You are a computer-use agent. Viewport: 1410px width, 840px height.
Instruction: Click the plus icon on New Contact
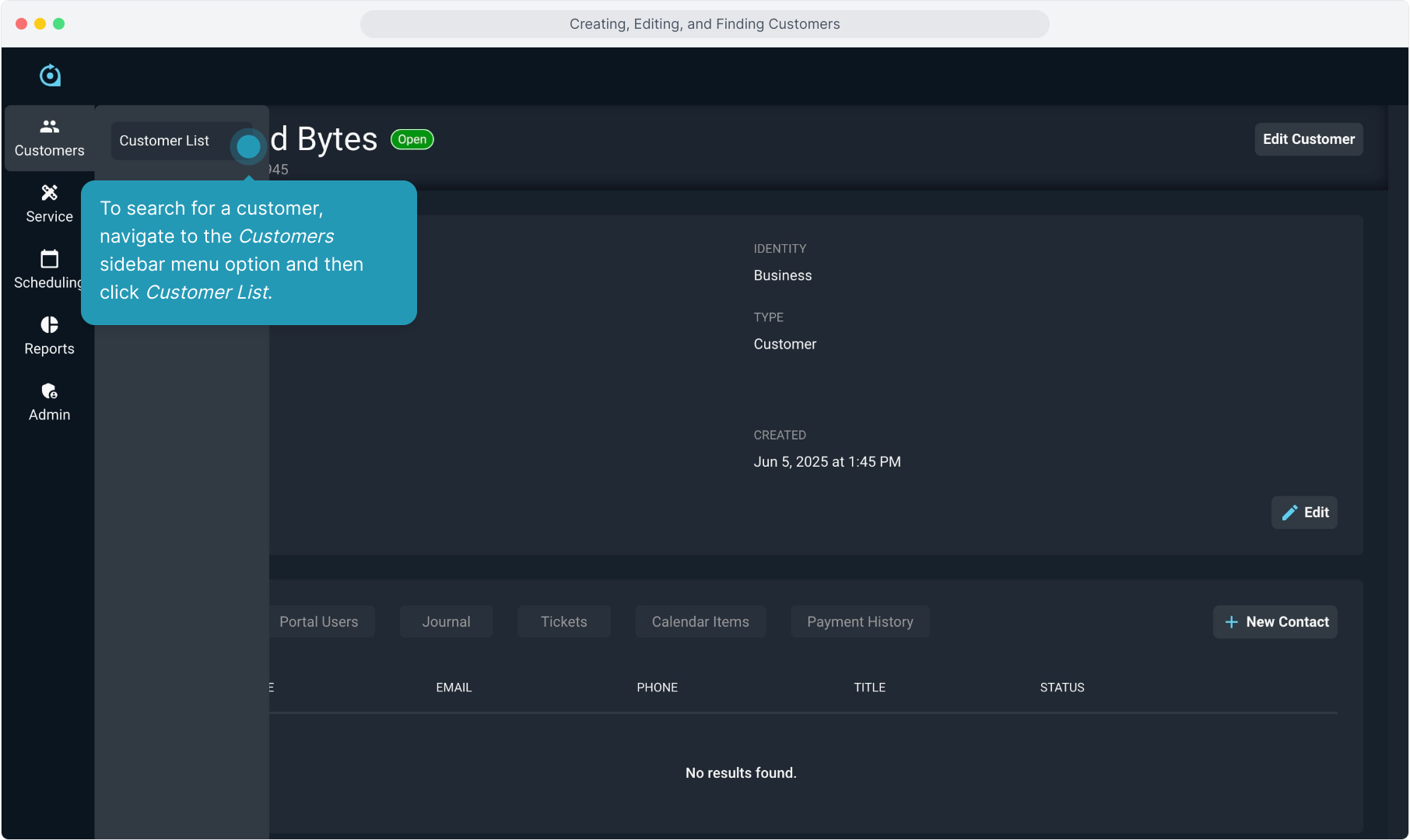pyautogui.click(x=1231, y=622)
